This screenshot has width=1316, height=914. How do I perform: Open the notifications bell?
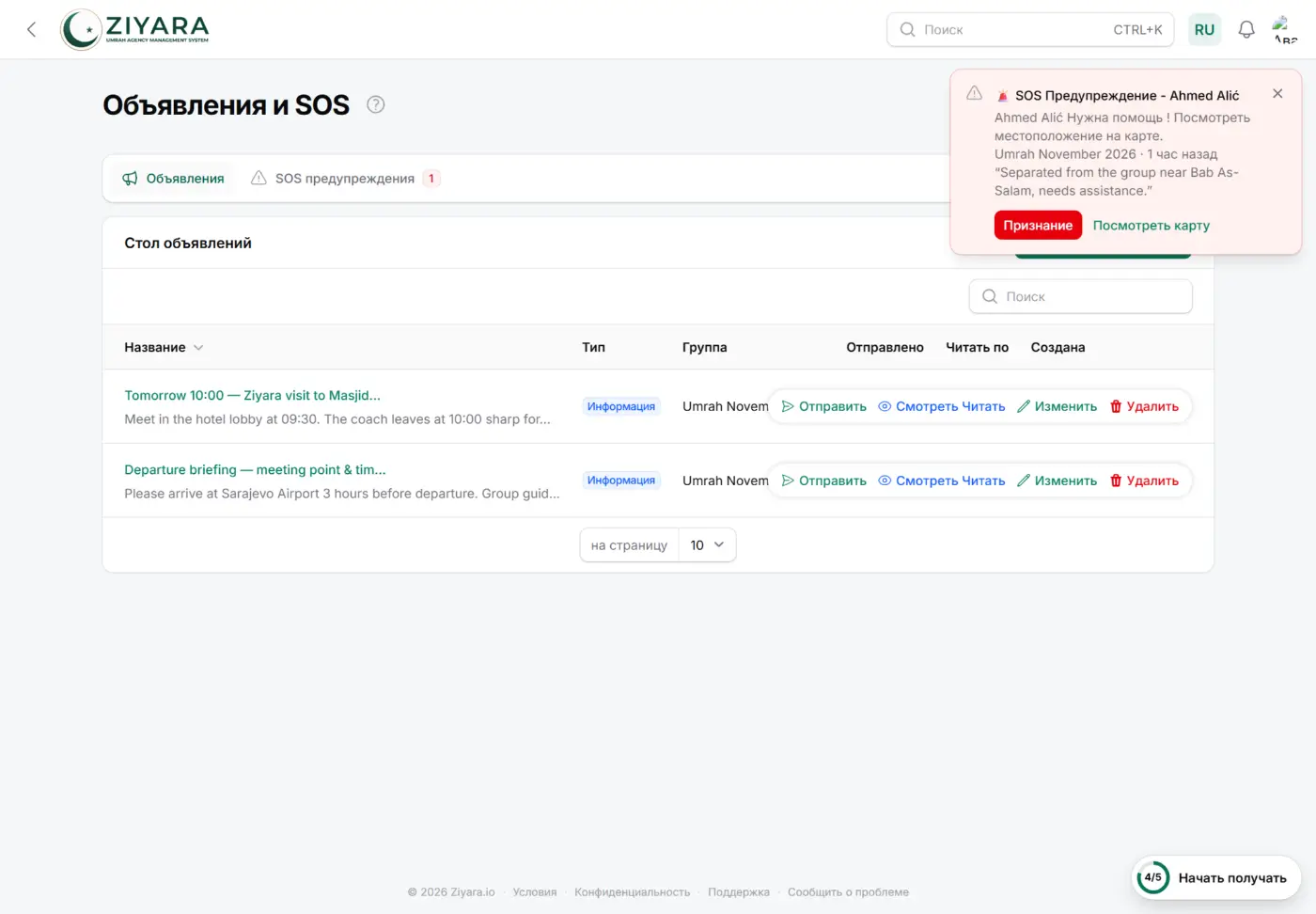(x=1246, y=29)
